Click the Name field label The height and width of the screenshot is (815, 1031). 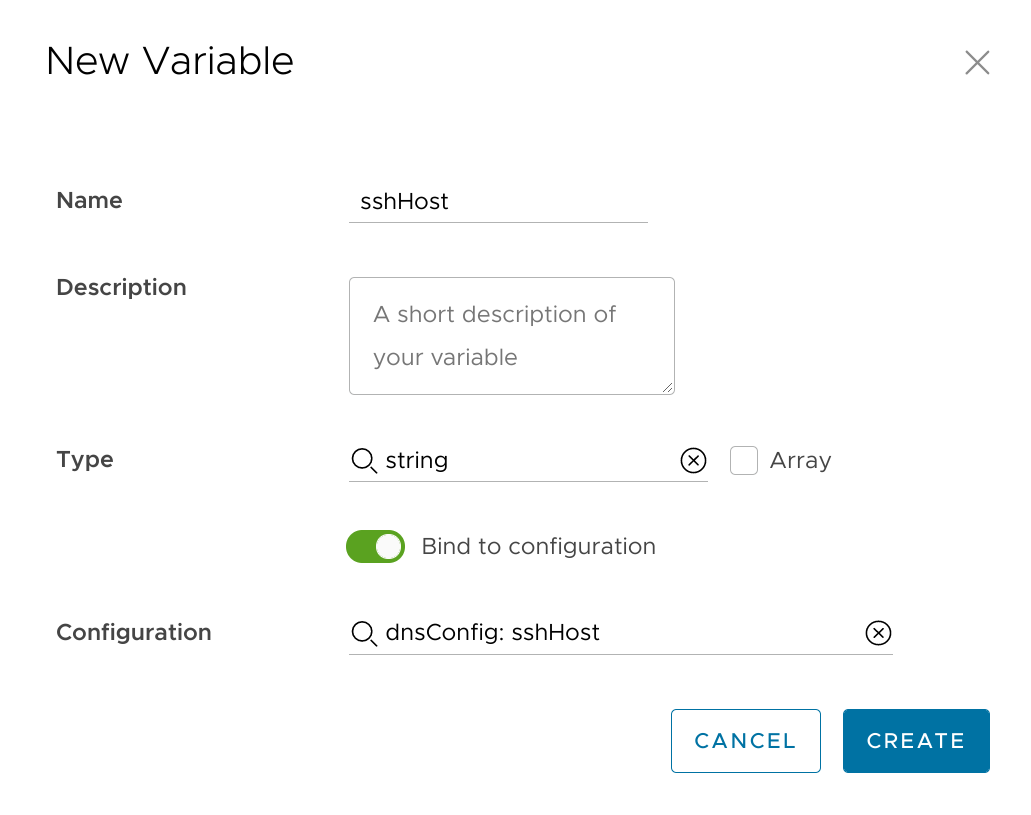(x=89, y=200)
